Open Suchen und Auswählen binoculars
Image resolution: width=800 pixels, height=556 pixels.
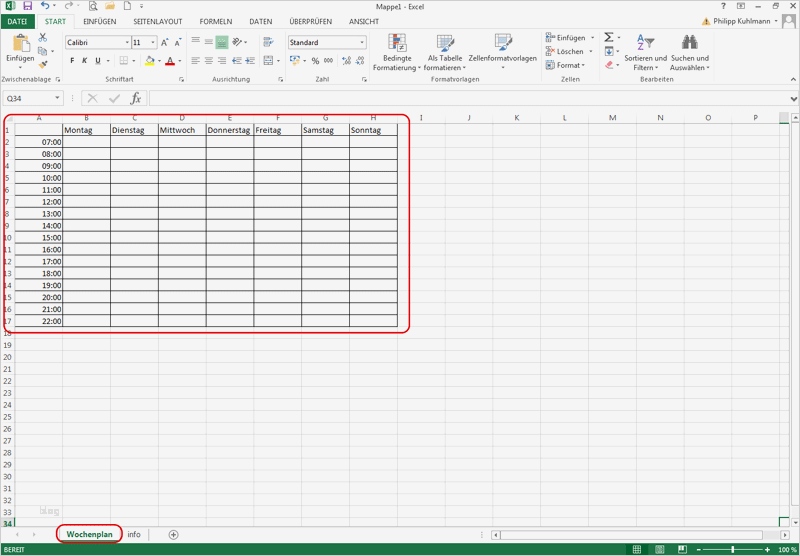coord(689,53)
